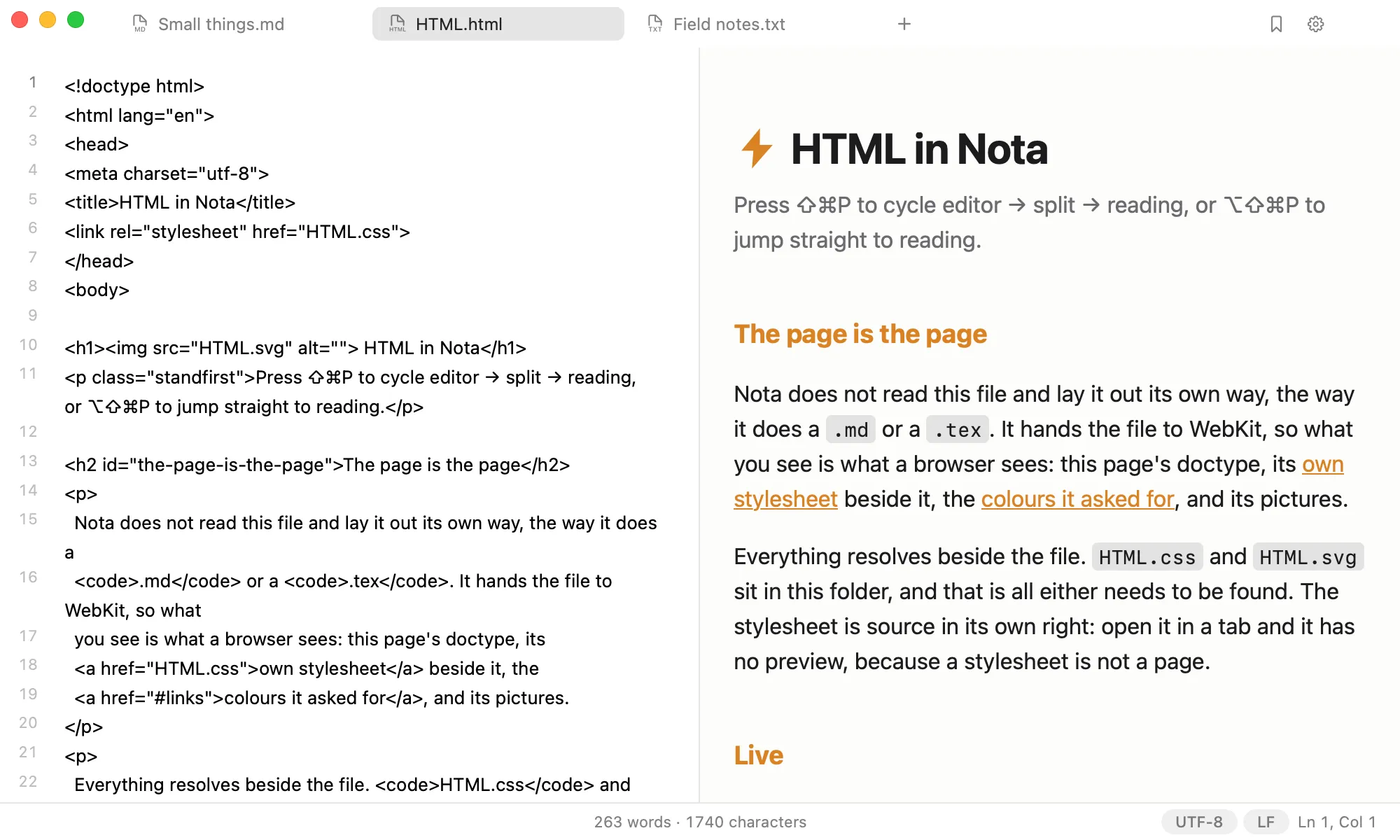Click the a href="HTML.css" source line

tap(307, 668)
